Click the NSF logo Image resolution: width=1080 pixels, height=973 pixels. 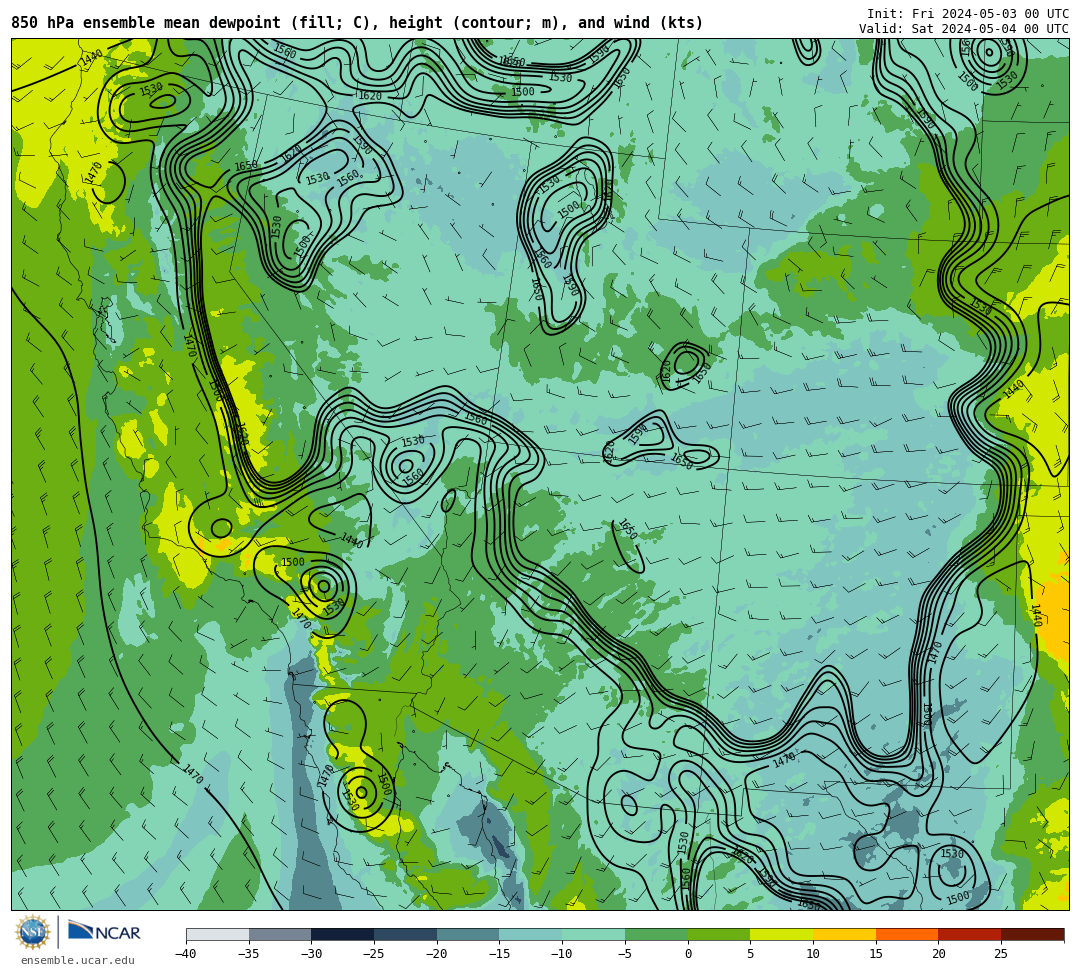click(33, 932)
